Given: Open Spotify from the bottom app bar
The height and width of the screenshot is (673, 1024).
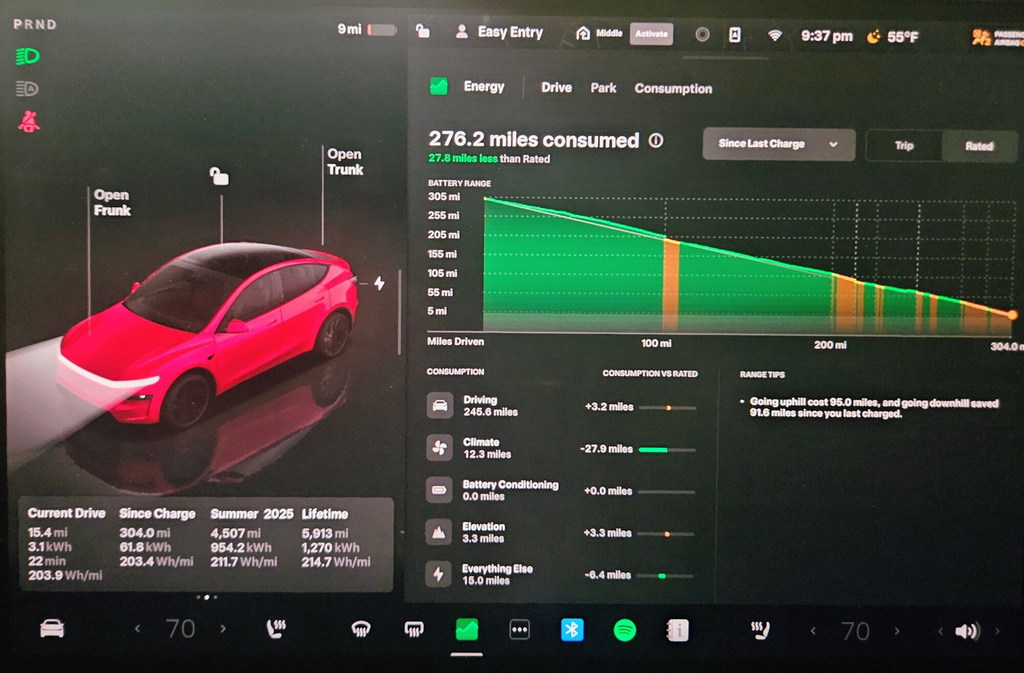Looking at the screenshot, I should click(x=625, y=631).
